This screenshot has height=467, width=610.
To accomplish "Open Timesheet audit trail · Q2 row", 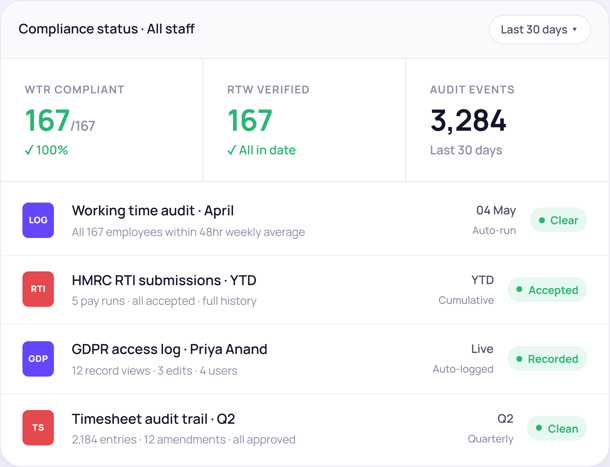I will [x=305, y=428].
